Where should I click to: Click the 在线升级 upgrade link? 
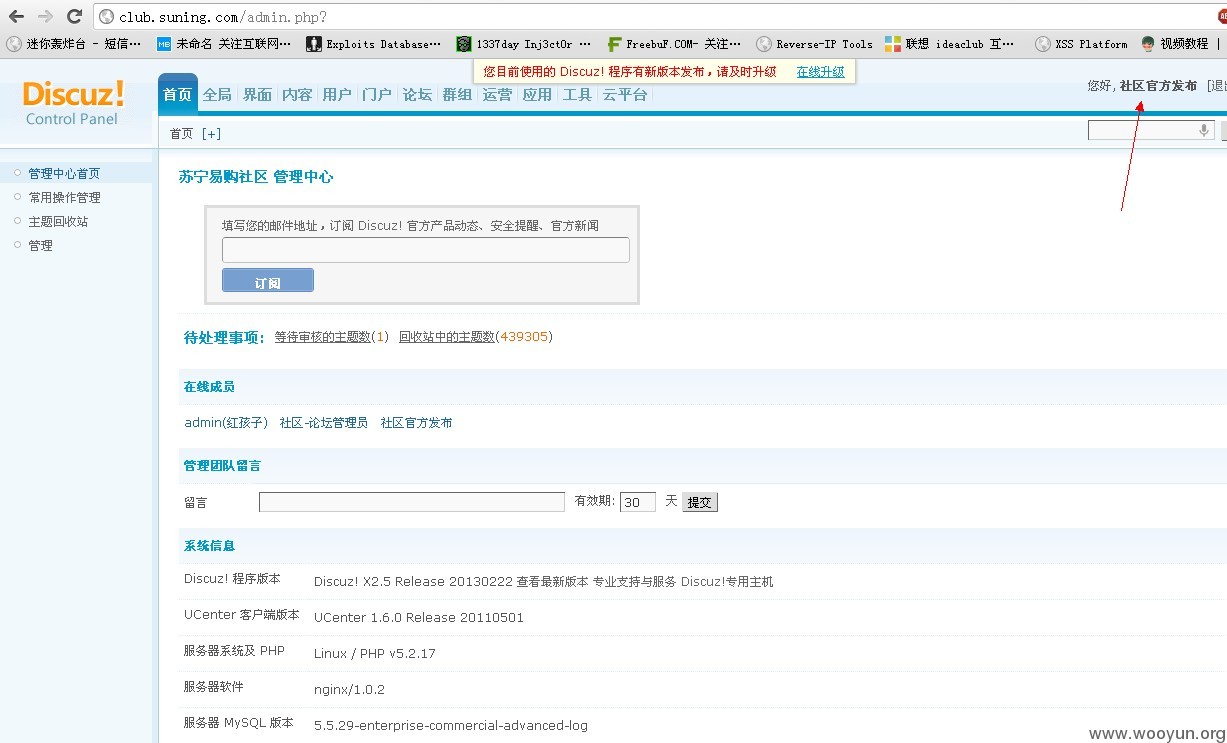click(820, 72)
